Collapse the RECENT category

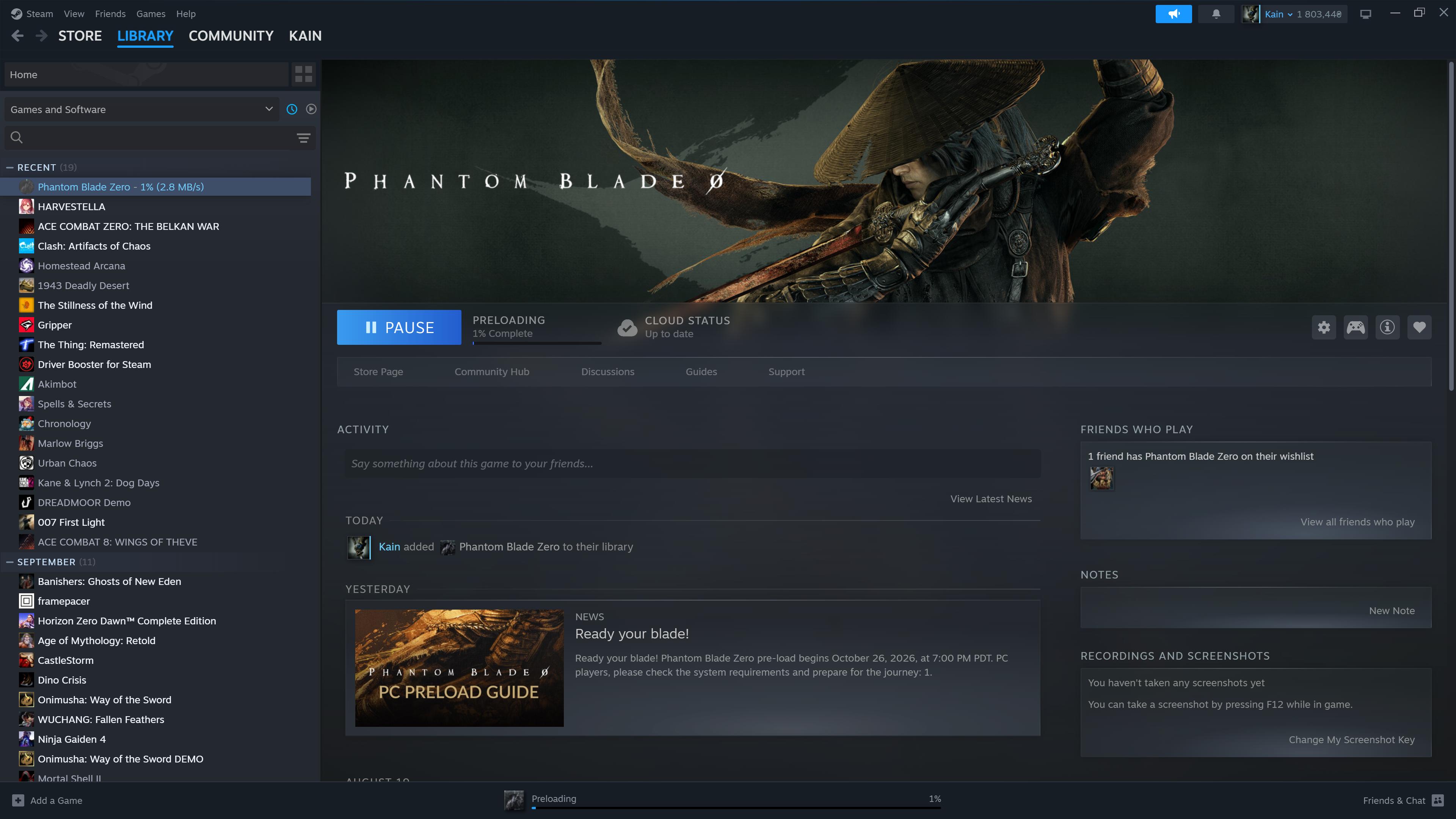click(9, 167)
